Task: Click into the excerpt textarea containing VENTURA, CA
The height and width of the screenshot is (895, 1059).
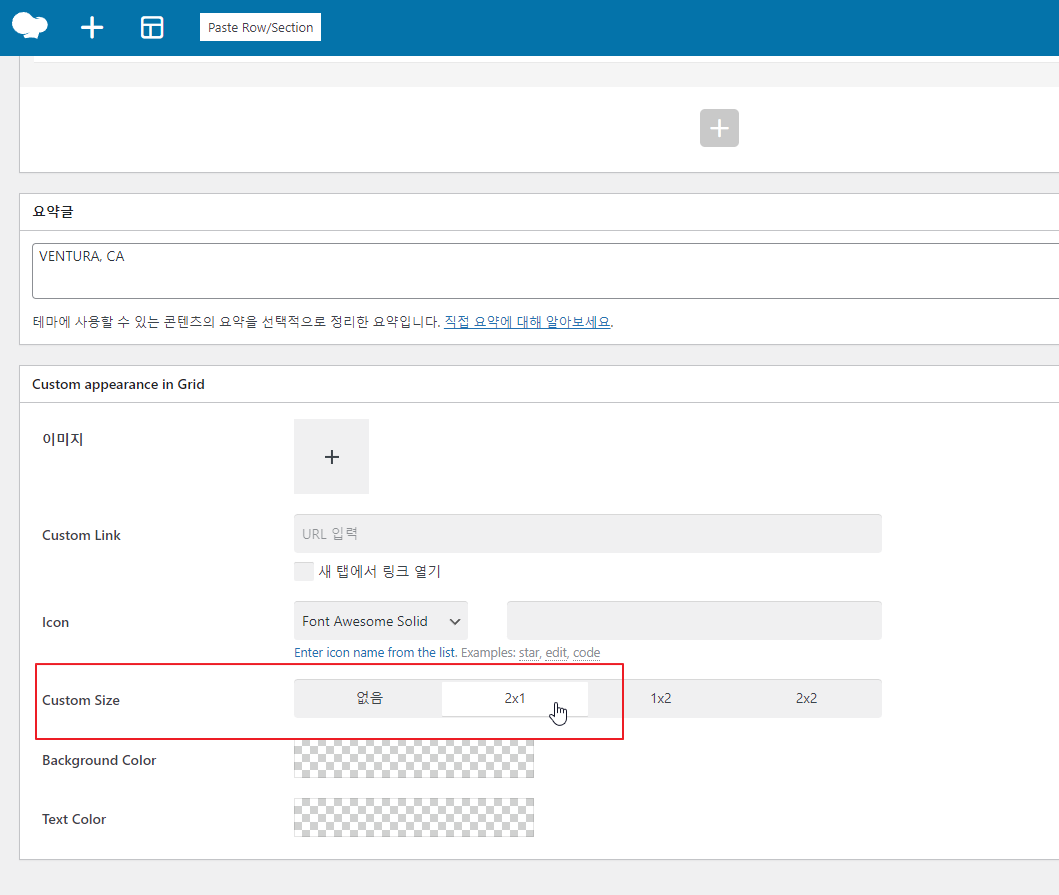Action: (x=545, y=271)
